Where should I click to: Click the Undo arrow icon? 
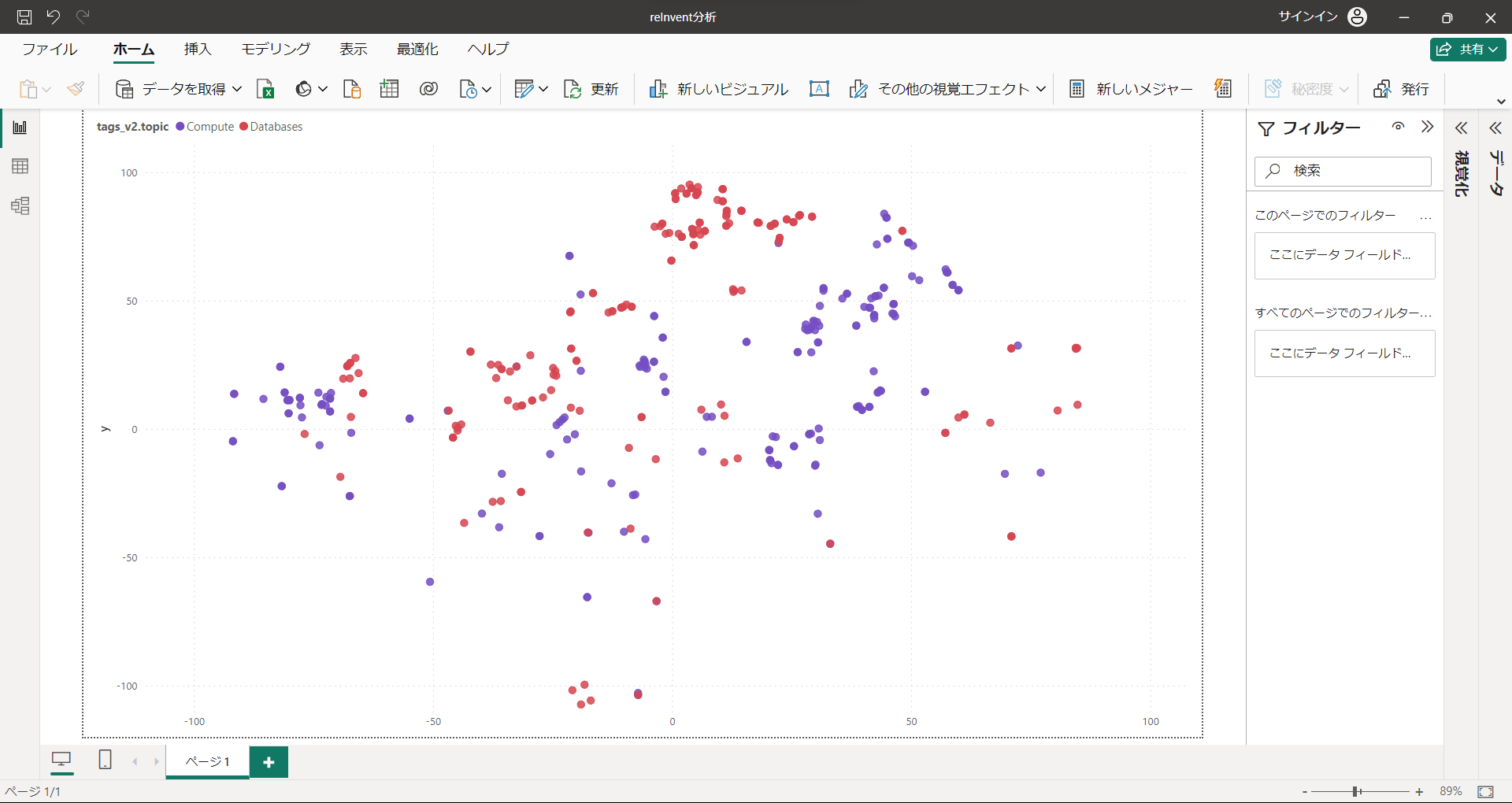[x=54, y=17]
